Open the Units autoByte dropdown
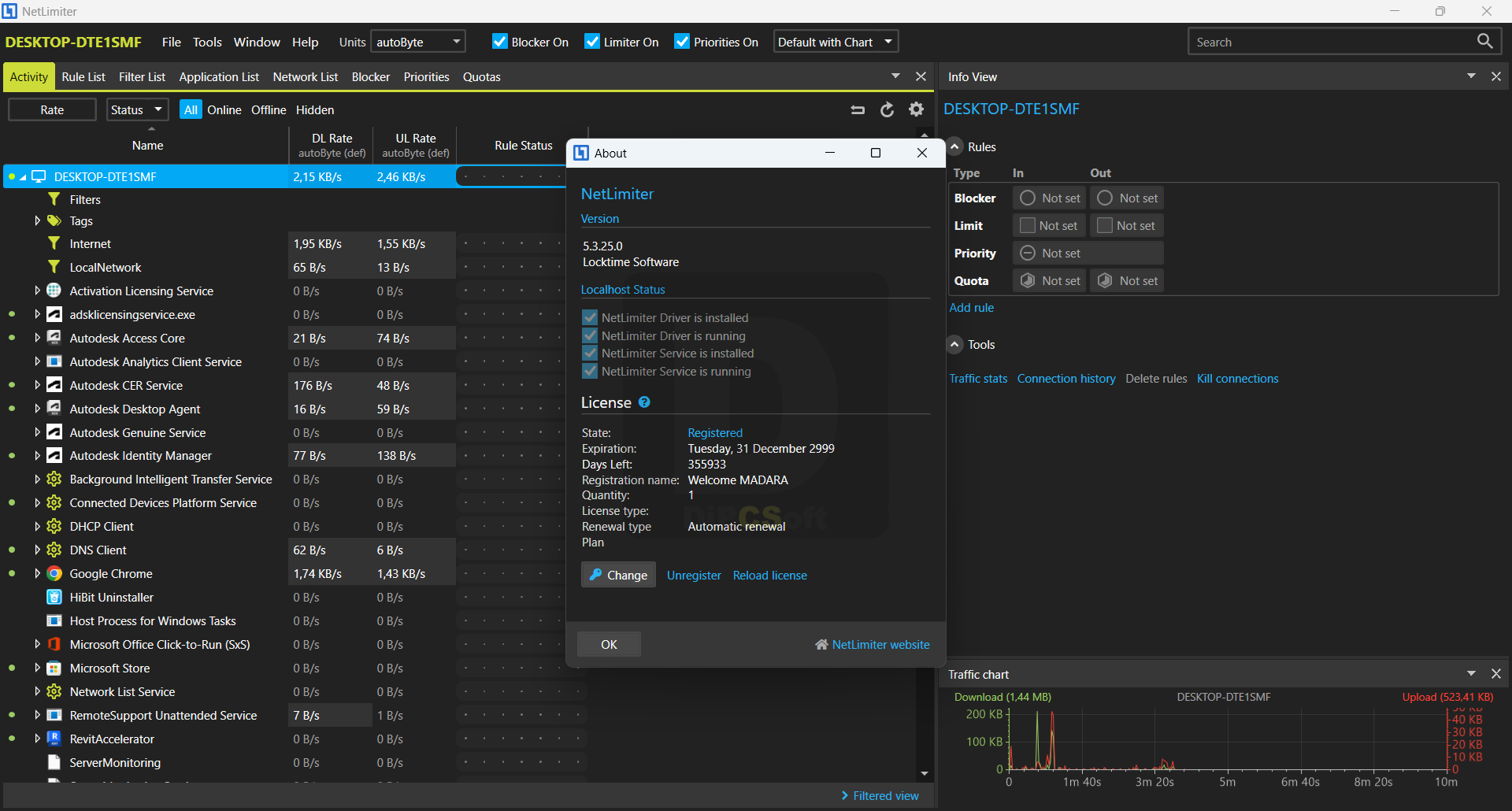1512x811 pixels. coord(418,42)
